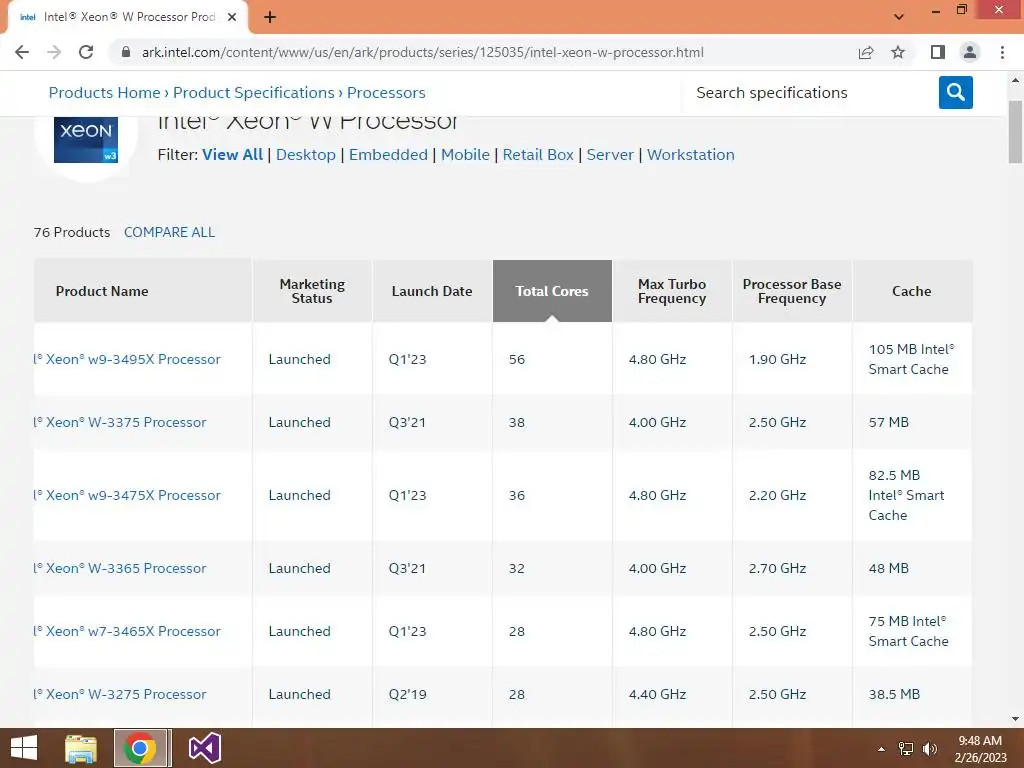Sort by Total Cores column
This screenshot has height=768, width=1024.
click(x=552, y=291)
